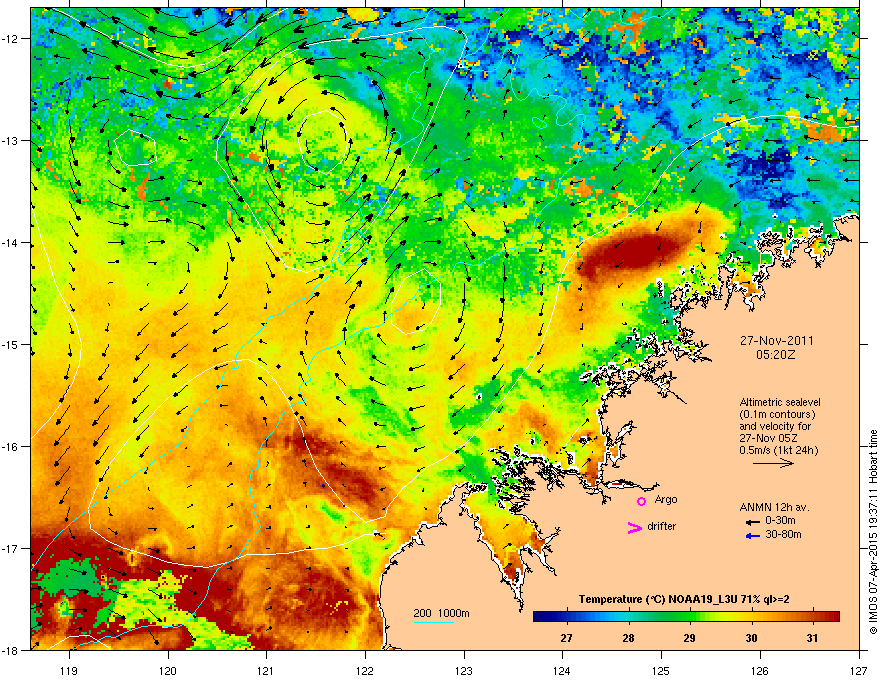Click the 'drifter' legend label
The image size is (880, 680).
click(x=661, y=526)
